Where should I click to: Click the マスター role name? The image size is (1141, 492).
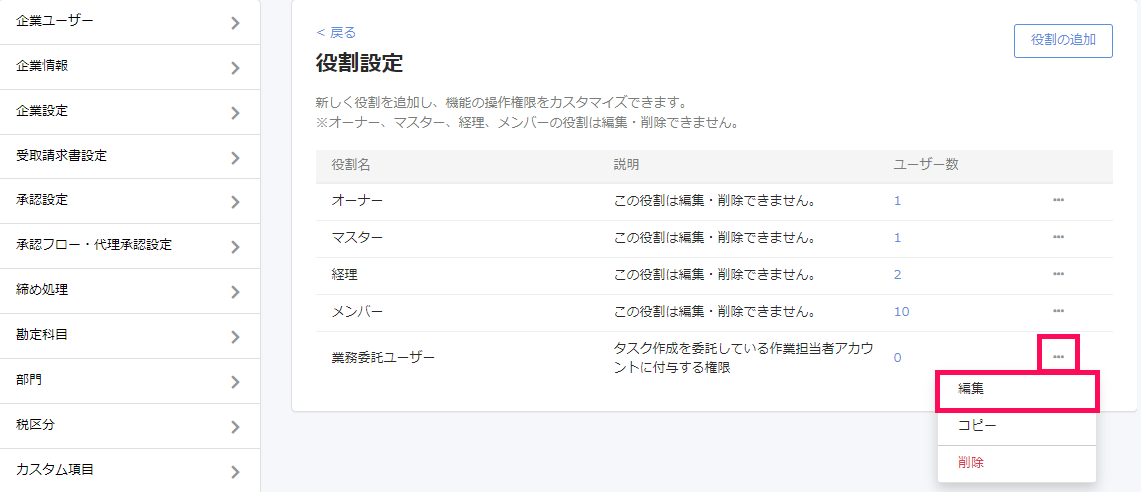tap(357, 238)
